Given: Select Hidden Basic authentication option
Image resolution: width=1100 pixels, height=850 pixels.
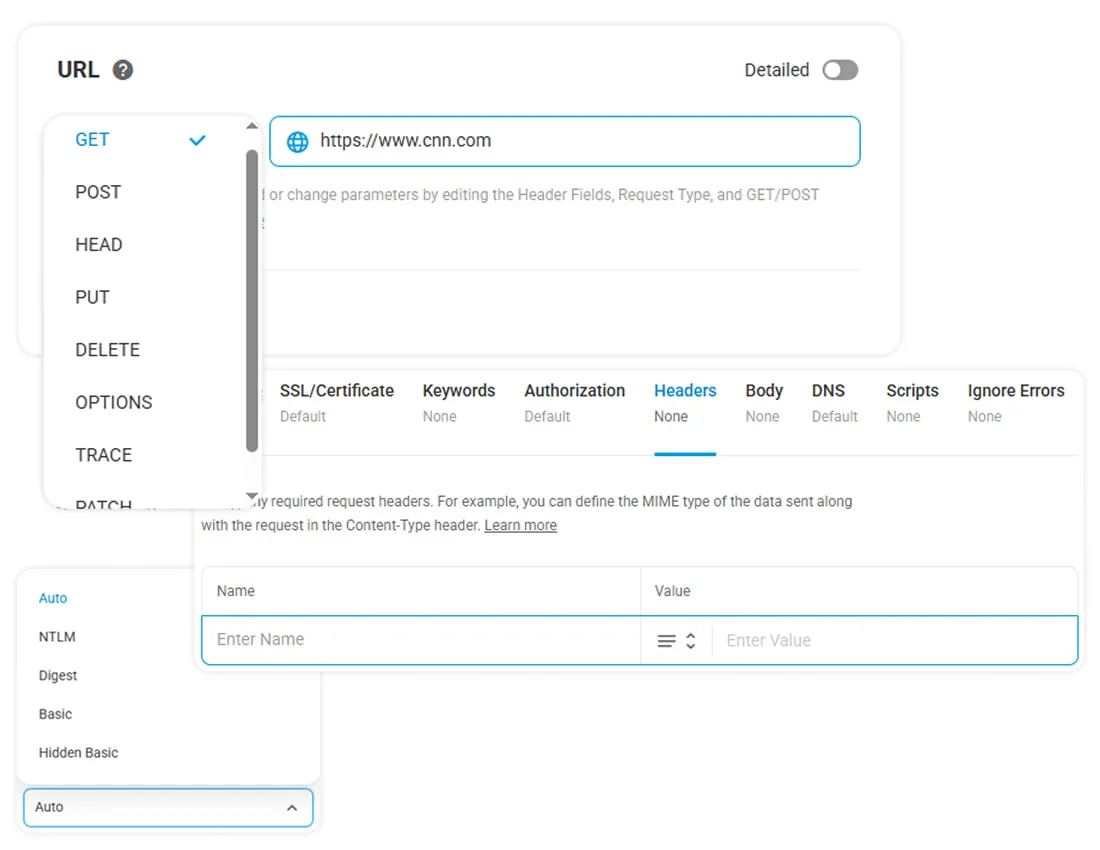Looking at the screenshot, I should click(x=78, y=753).
